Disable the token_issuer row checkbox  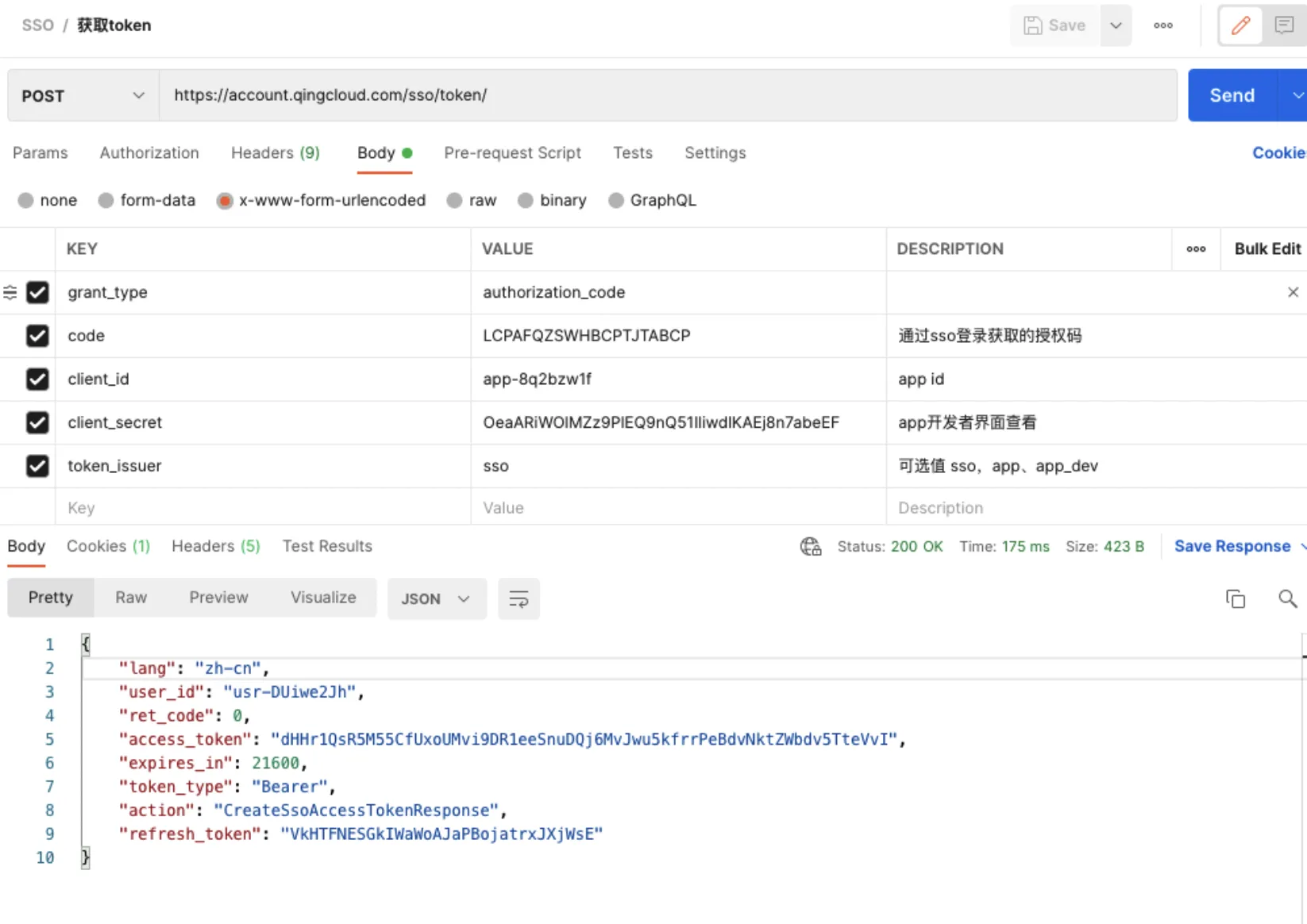click(37, 466)
